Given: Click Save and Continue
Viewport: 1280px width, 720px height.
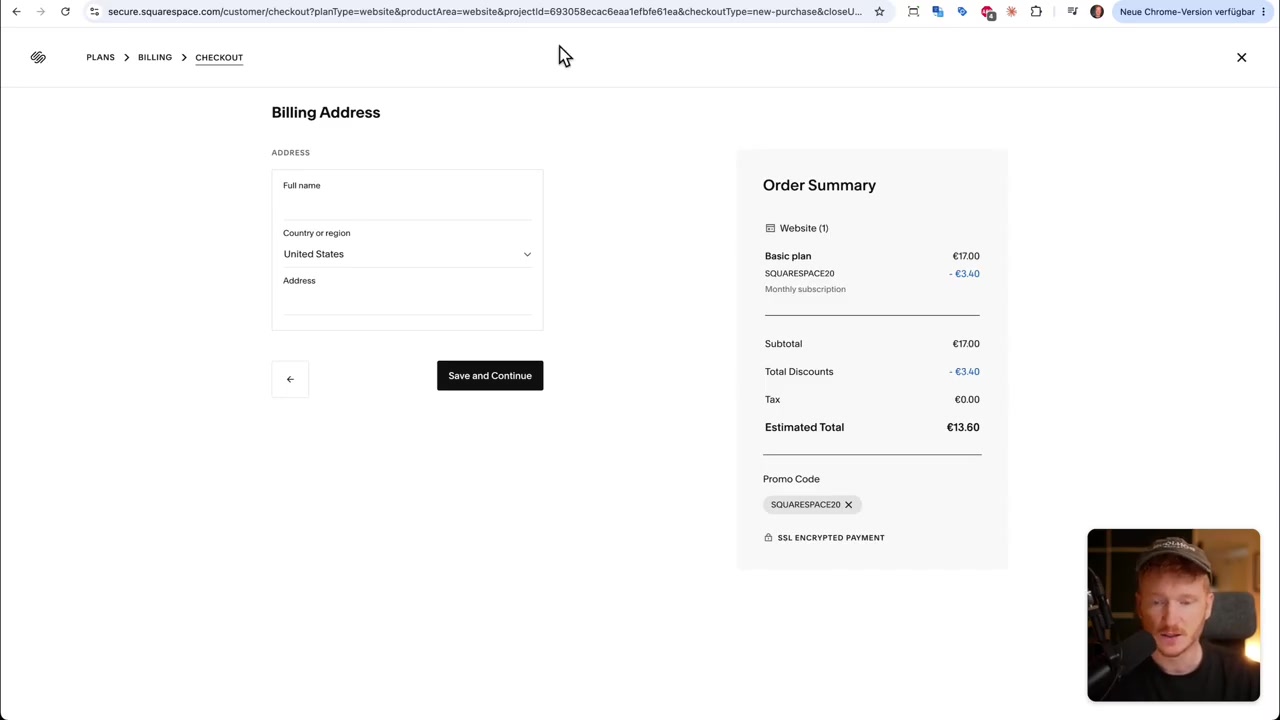Looking at the screenshot, I should click(490, 376).
